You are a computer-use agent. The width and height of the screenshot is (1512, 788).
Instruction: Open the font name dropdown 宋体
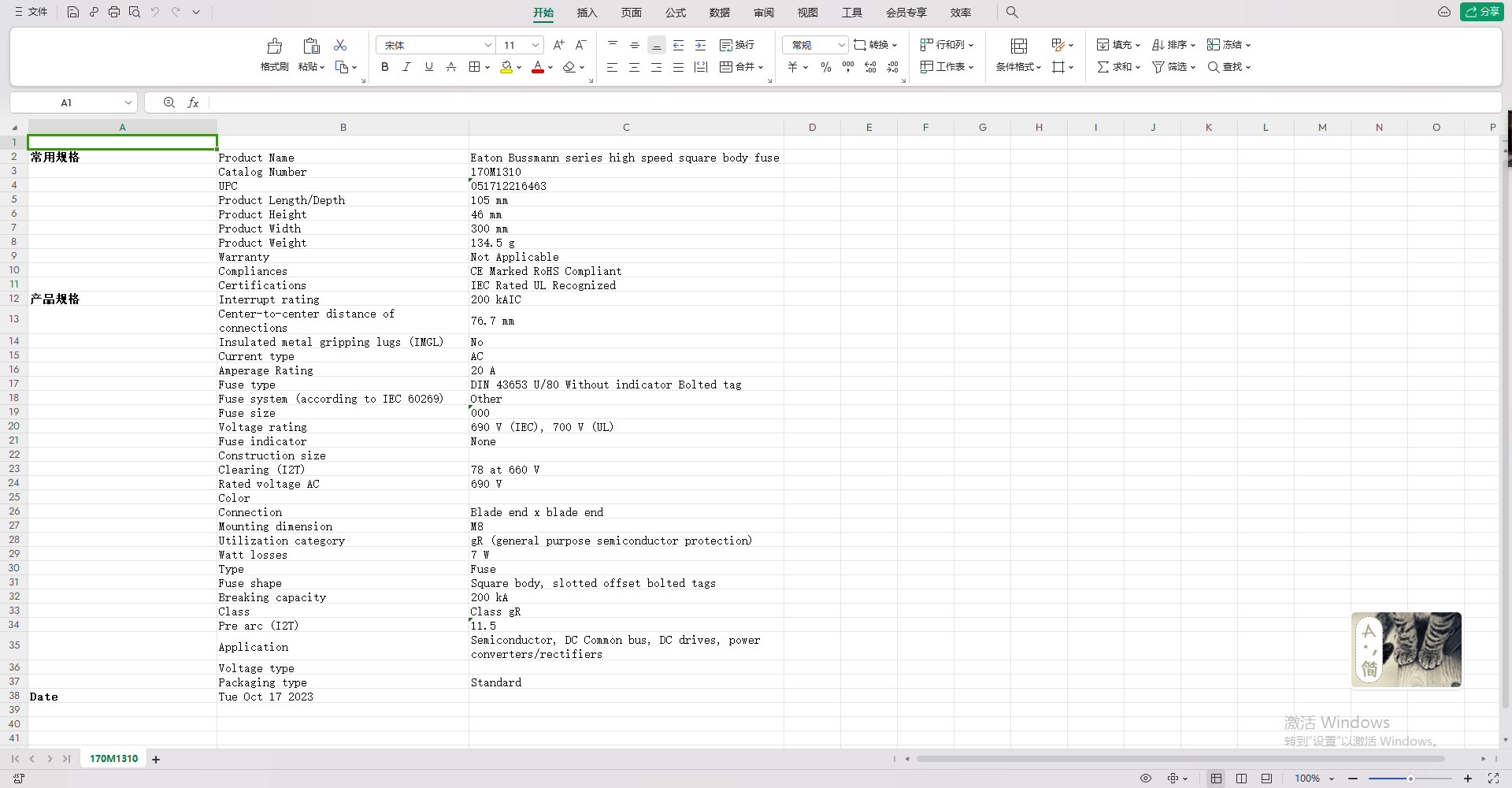click(487, 45)
